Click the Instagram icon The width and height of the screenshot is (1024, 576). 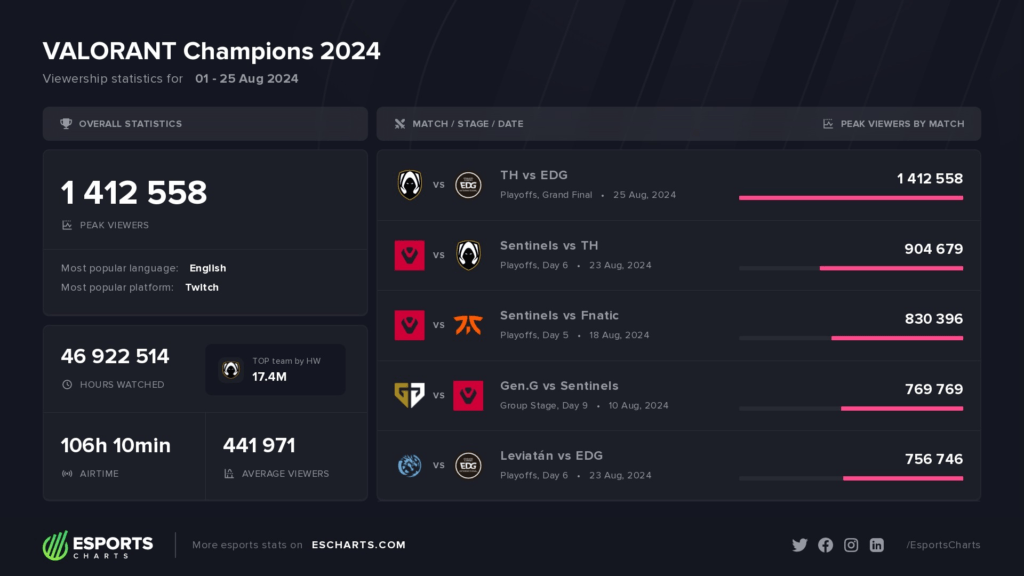click(851, 545)
